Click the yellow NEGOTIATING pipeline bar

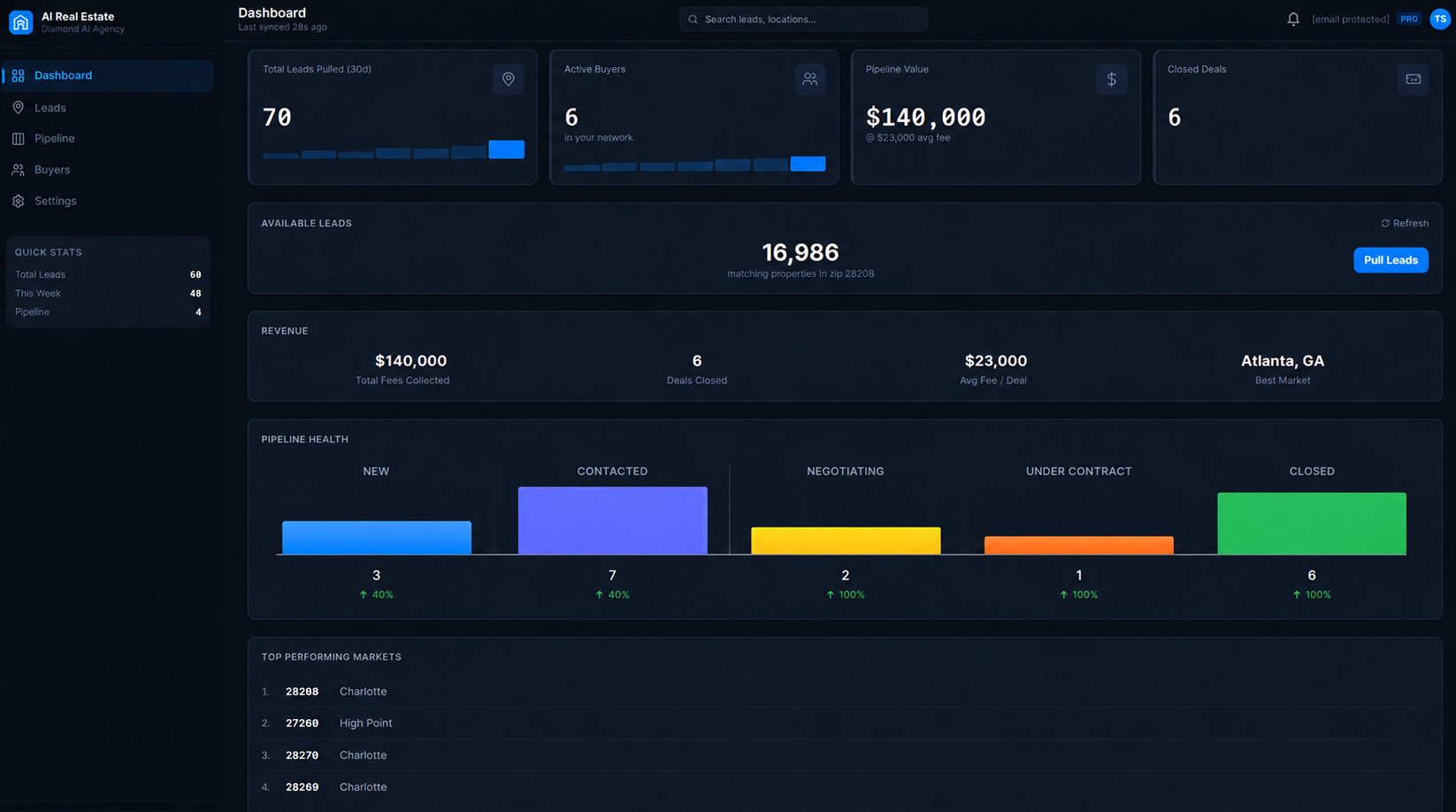click(846, 540)
